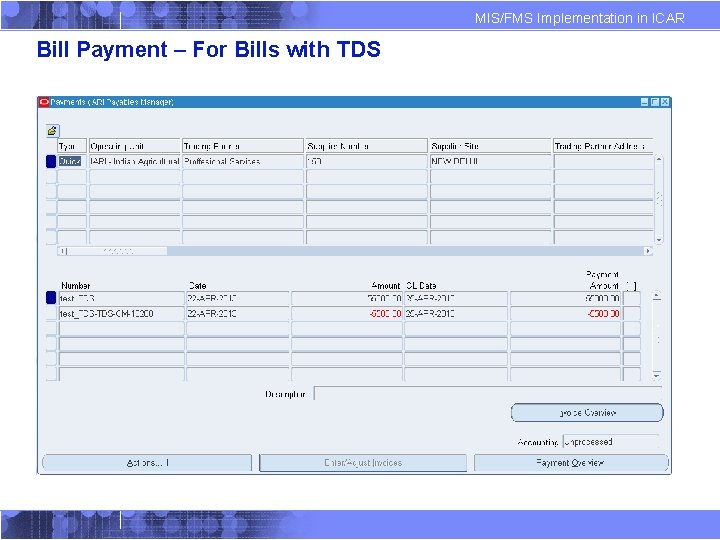Click down arrow of payments vertical scrollbar
720x540 pixels.
click(659, 240)
